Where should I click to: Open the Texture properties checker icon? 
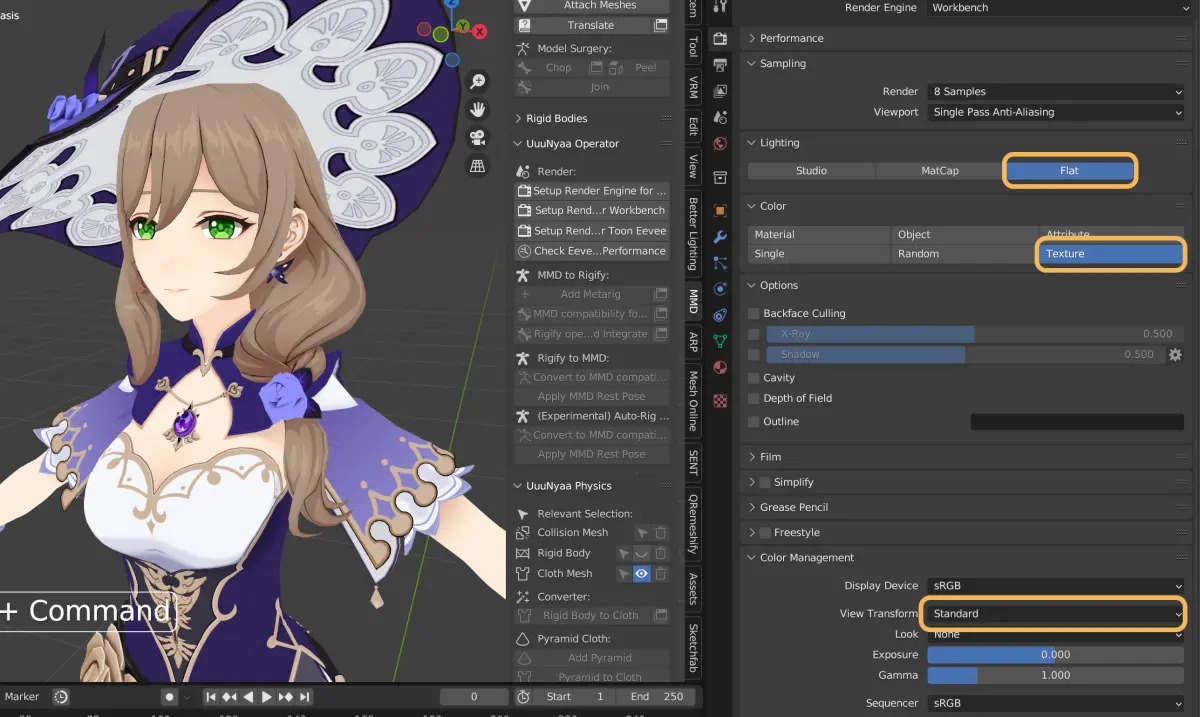click(x=719, y=399)
